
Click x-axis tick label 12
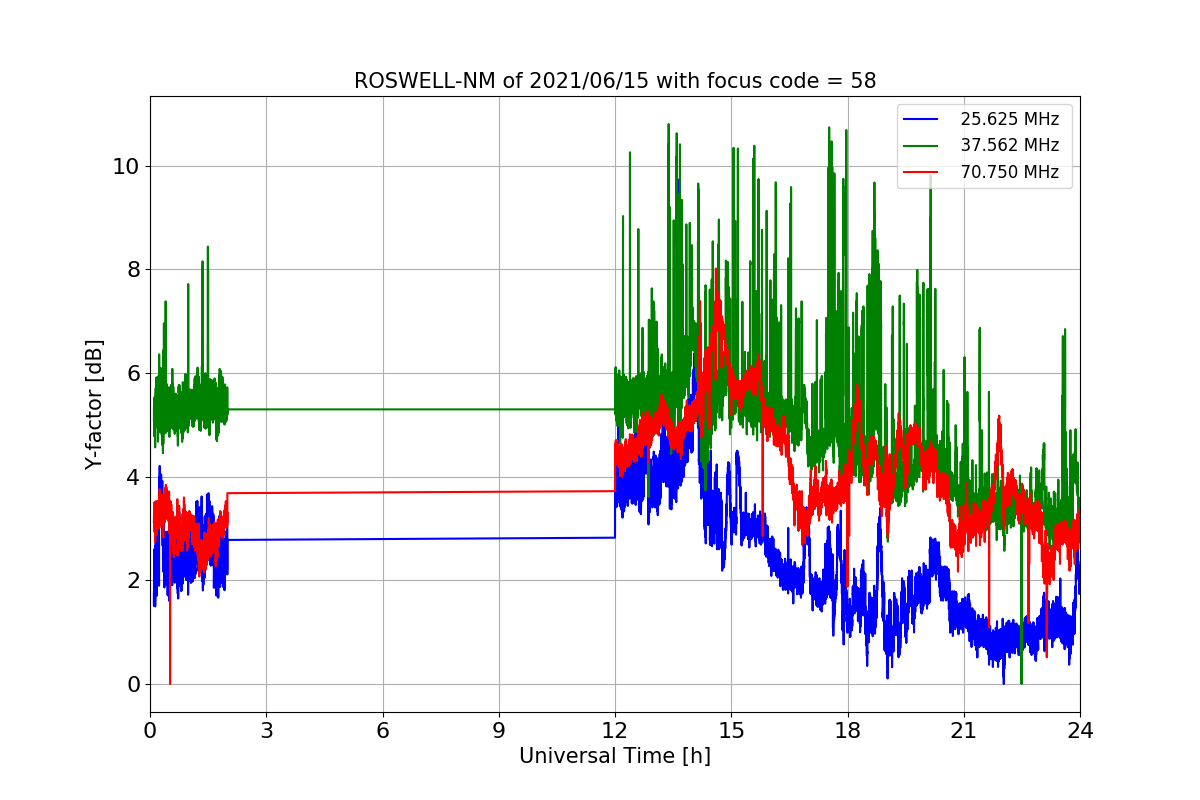[615, 731]
